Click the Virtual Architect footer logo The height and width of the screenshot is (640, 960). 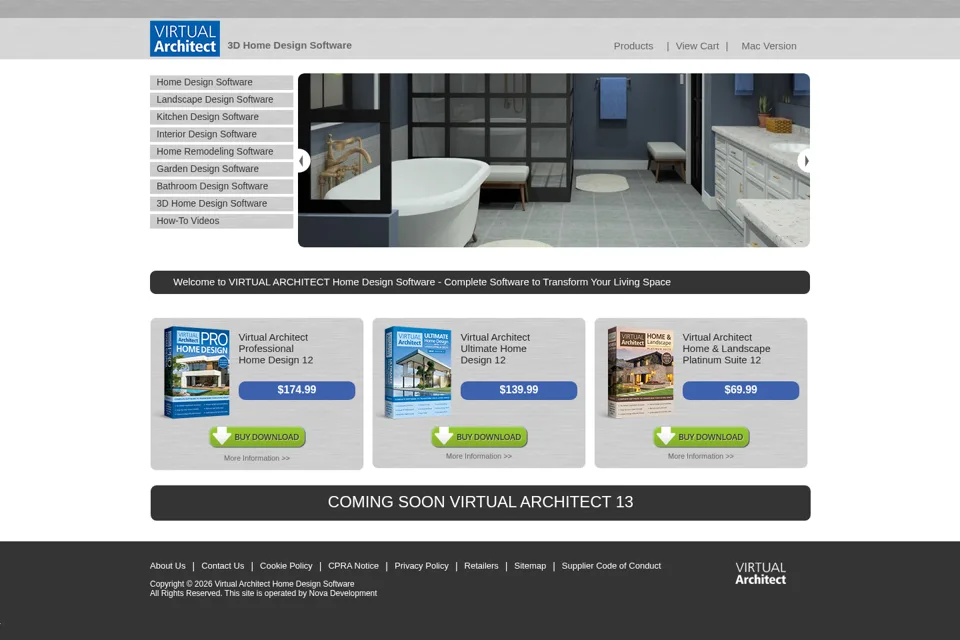coord(760,573)
